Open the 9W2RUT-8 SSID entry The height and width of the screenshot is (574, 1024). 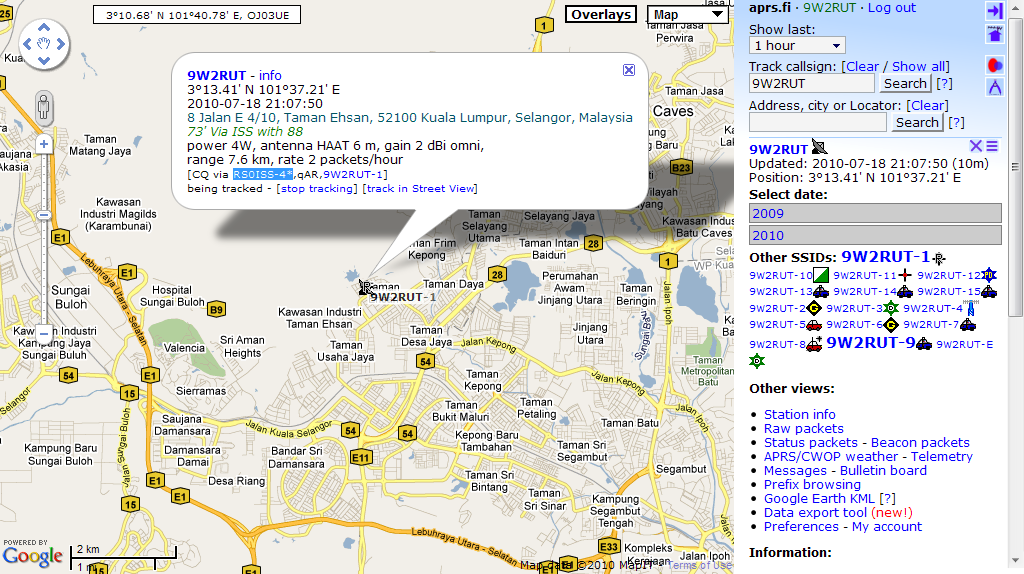click(777, 344)
